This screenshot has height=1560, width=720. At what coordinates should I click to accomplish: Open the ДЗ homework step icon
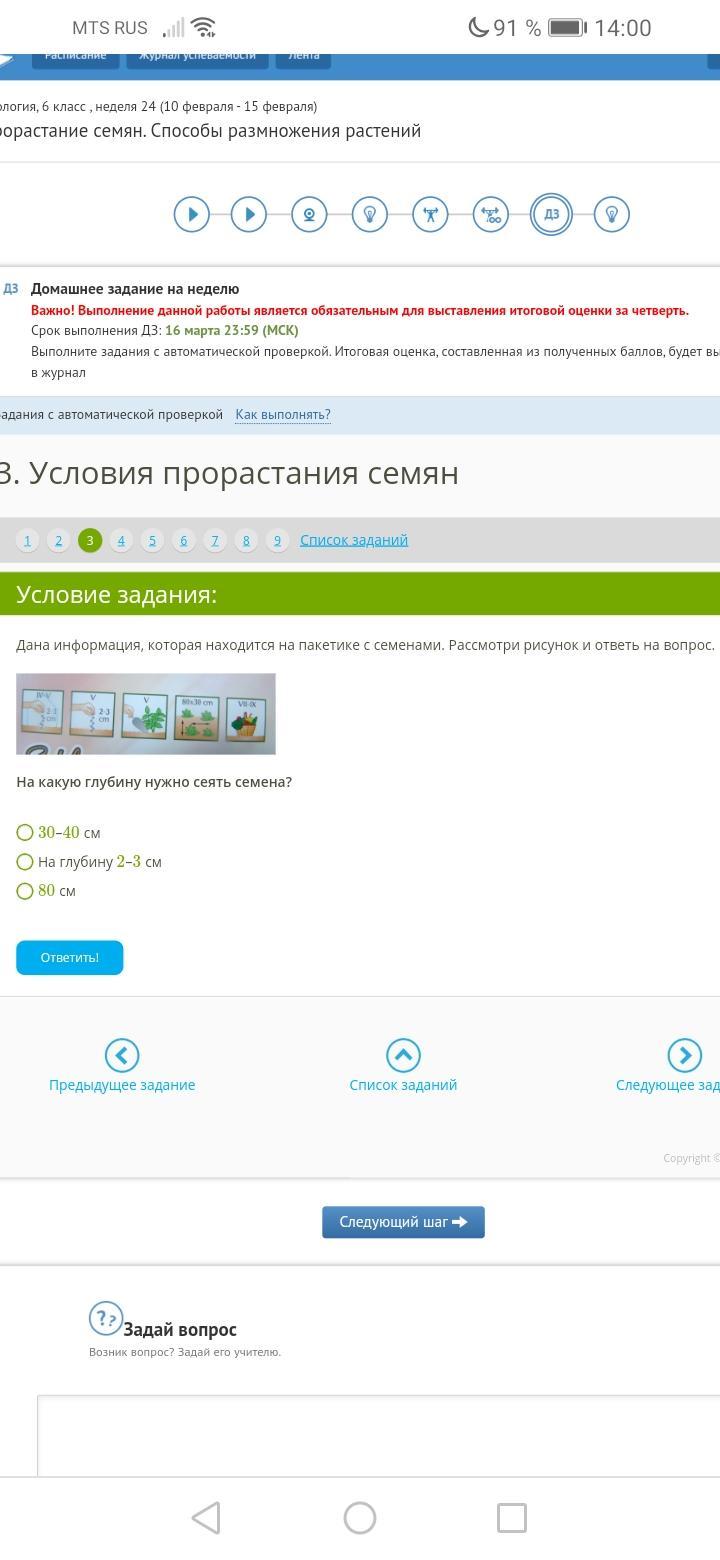[551, 214]
